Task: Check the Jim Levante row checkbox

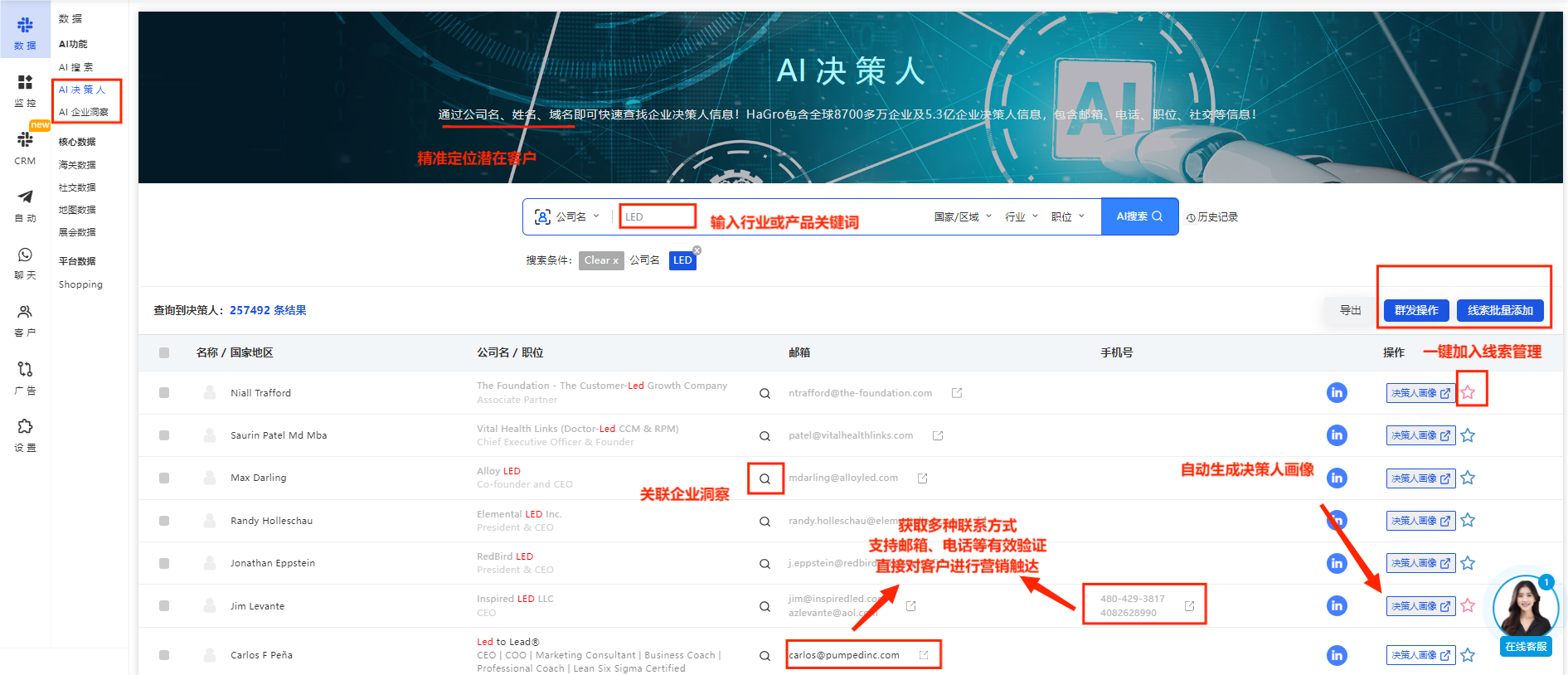Action: 164,606
